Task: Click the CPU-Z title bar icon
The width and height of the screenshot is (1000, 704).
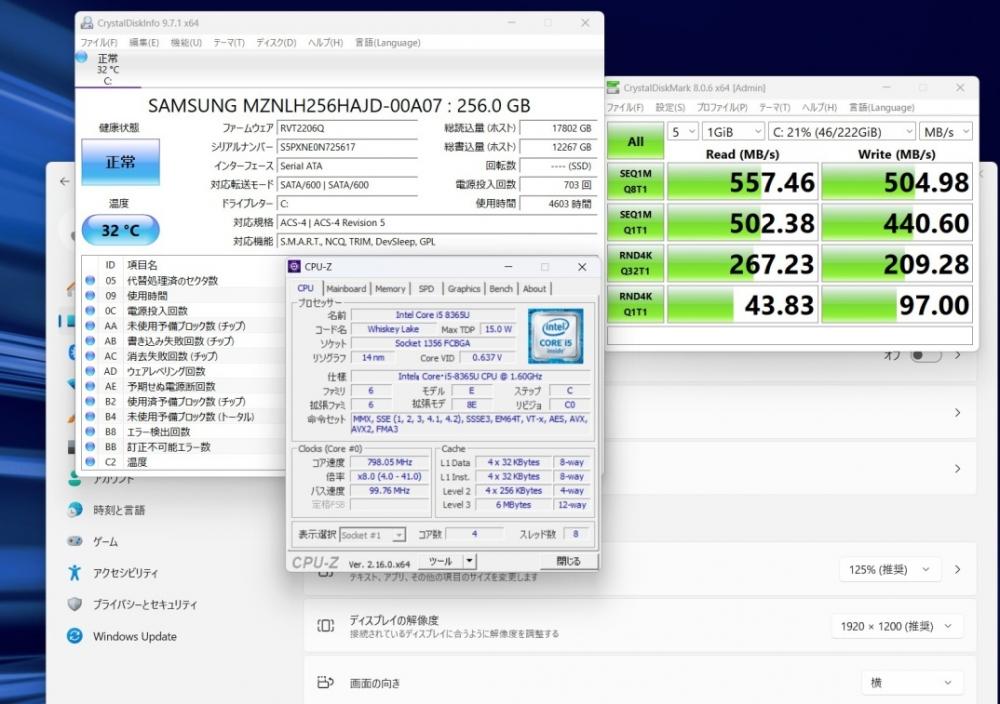Action: coord(294,267)
